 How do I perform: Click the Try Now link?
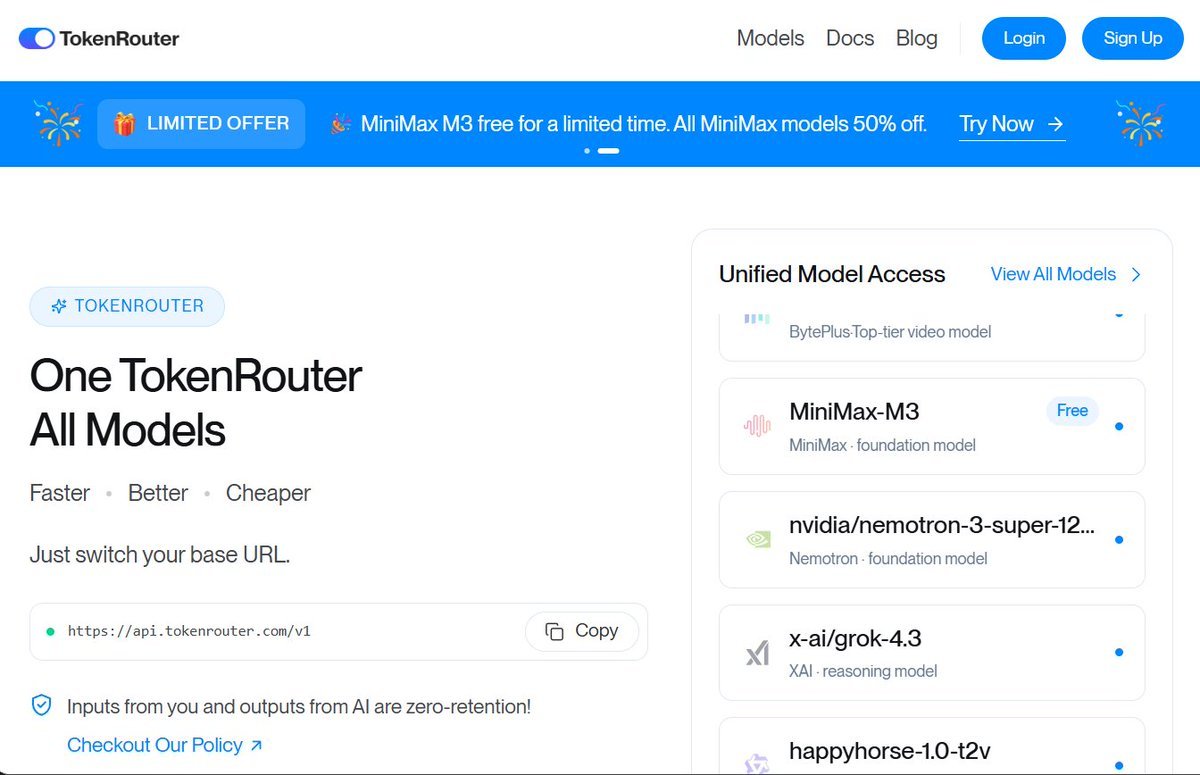[x=1012, y=124]
